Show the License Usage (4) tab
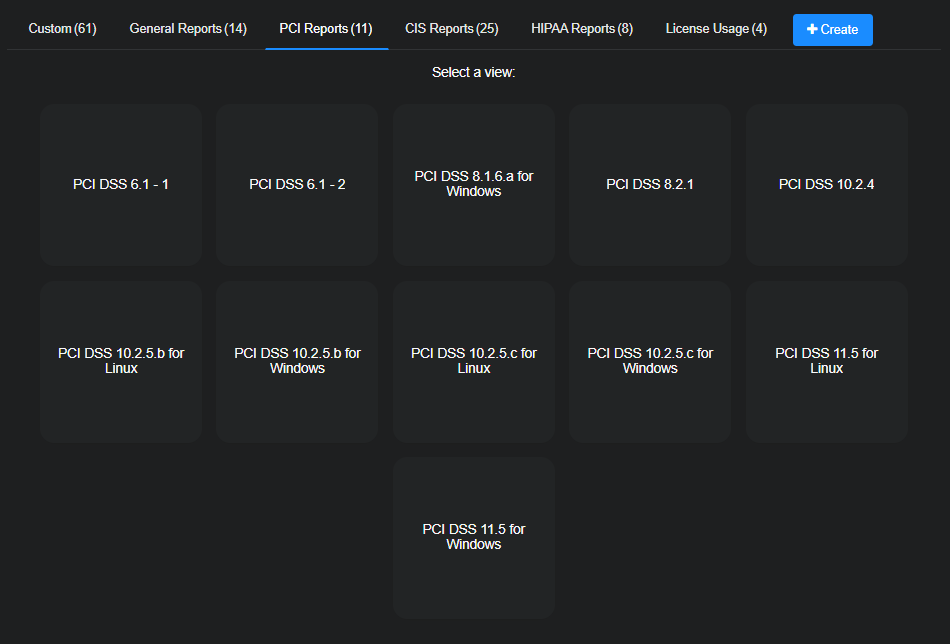The height and width of the screenshot is (644, 950). (x=716, y=29)
